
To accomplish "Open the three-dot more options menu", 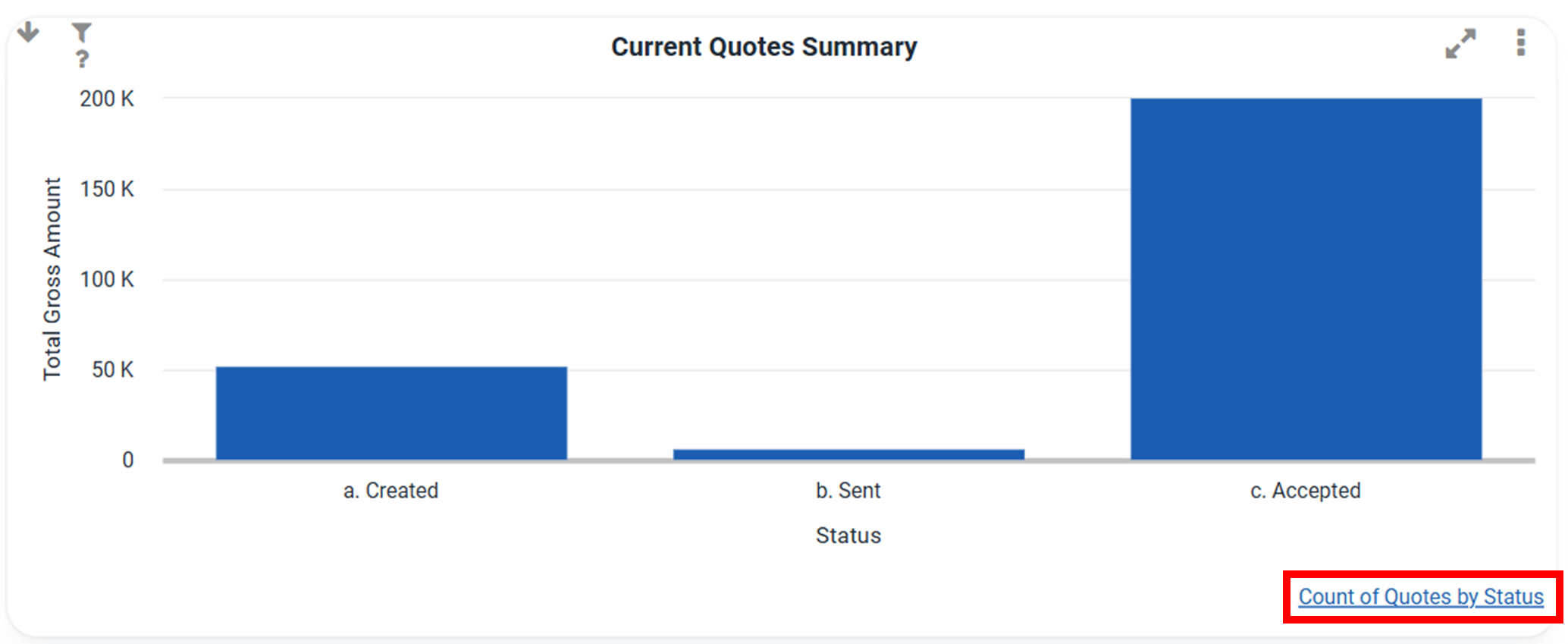I will coord(1520,43).
